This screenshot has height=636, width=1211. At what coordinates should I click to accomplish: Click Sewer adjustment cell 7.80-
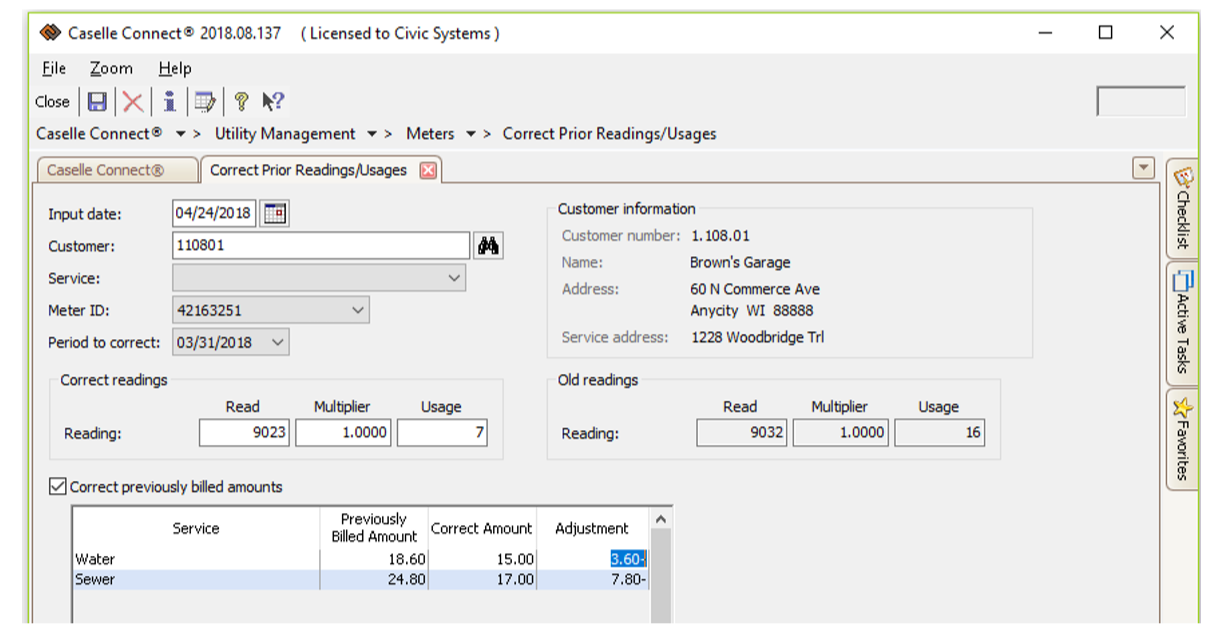tap(592, 579)
